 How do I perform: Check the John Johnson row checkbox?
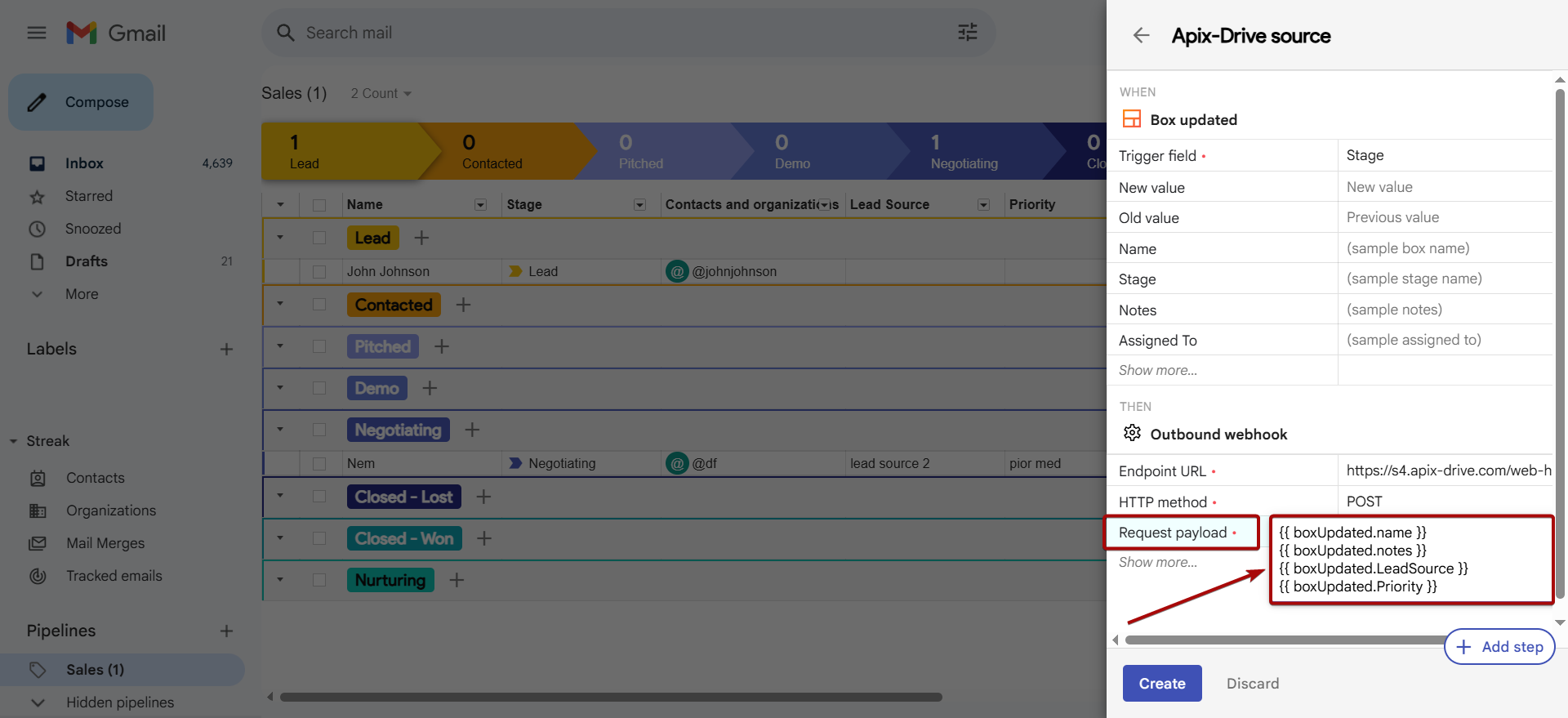point(319,271)
